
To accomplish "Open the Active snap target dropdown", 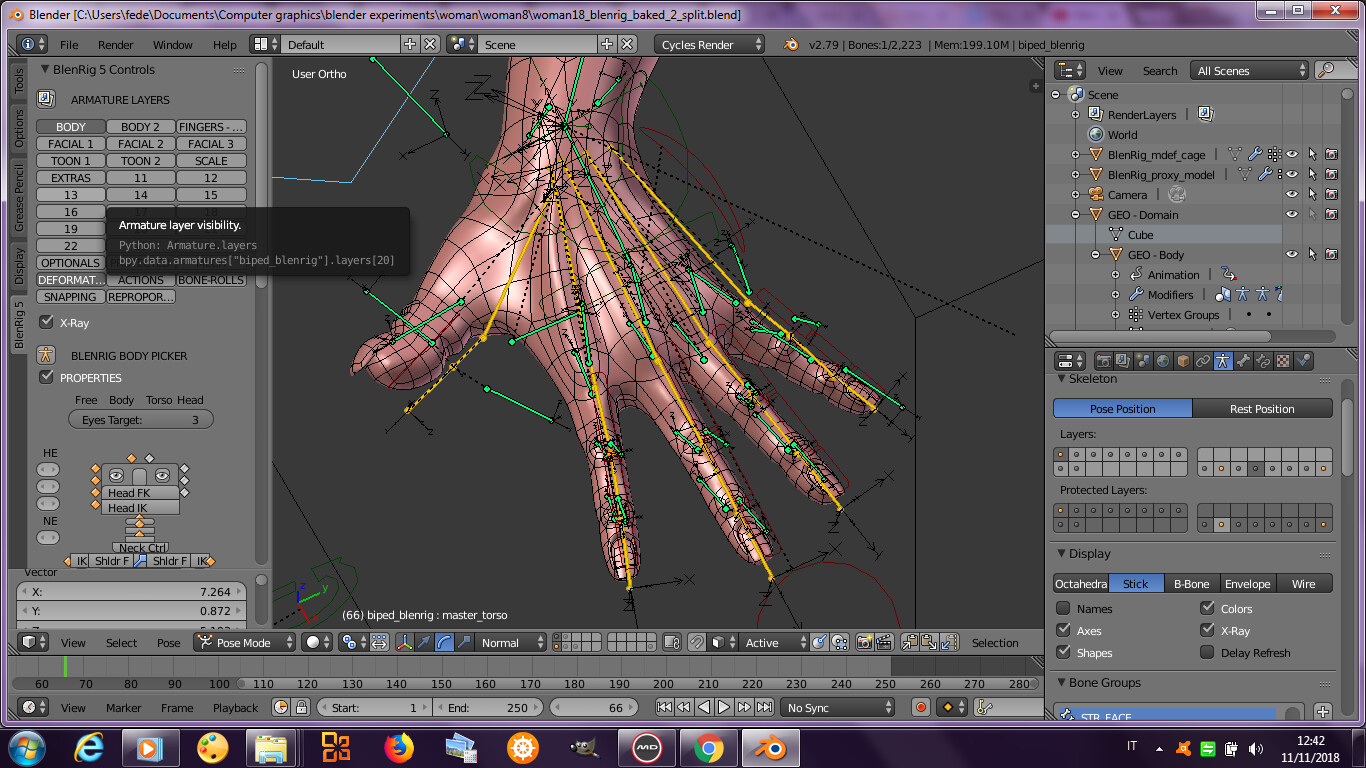I will pyautogui.click(x=773, y=643).
